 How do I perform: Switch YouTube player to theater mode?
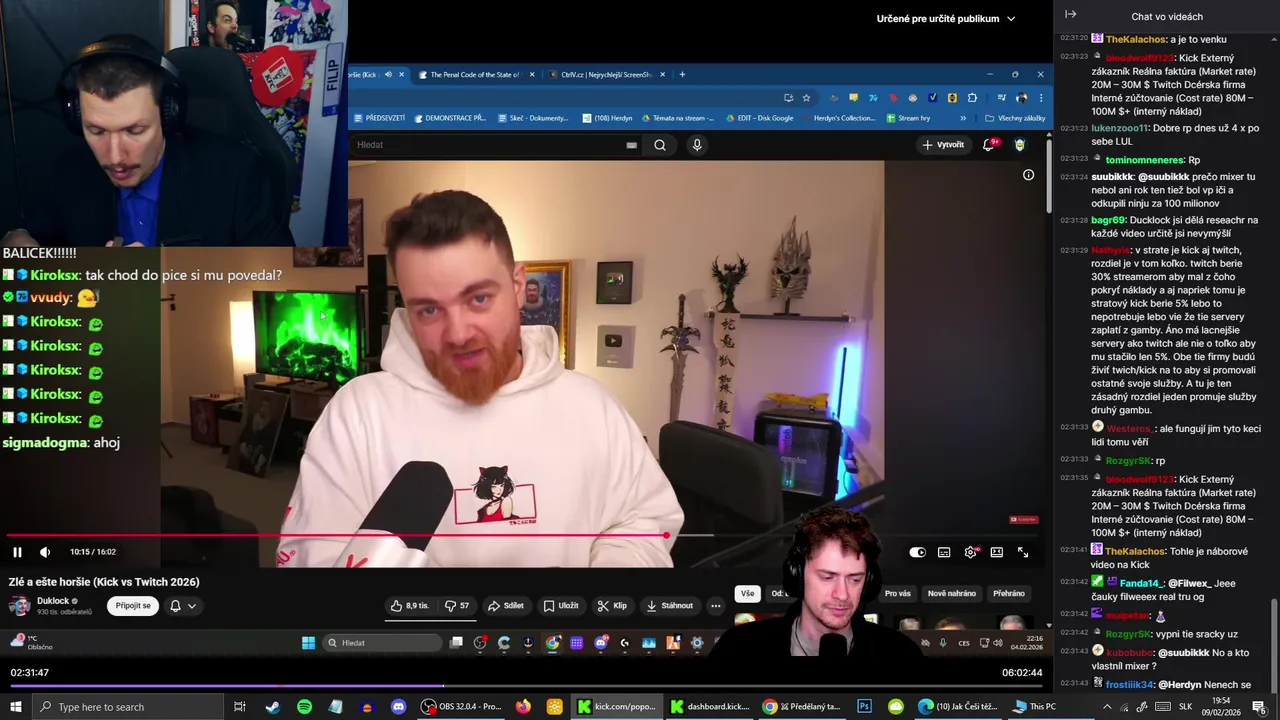coord(997,552)
